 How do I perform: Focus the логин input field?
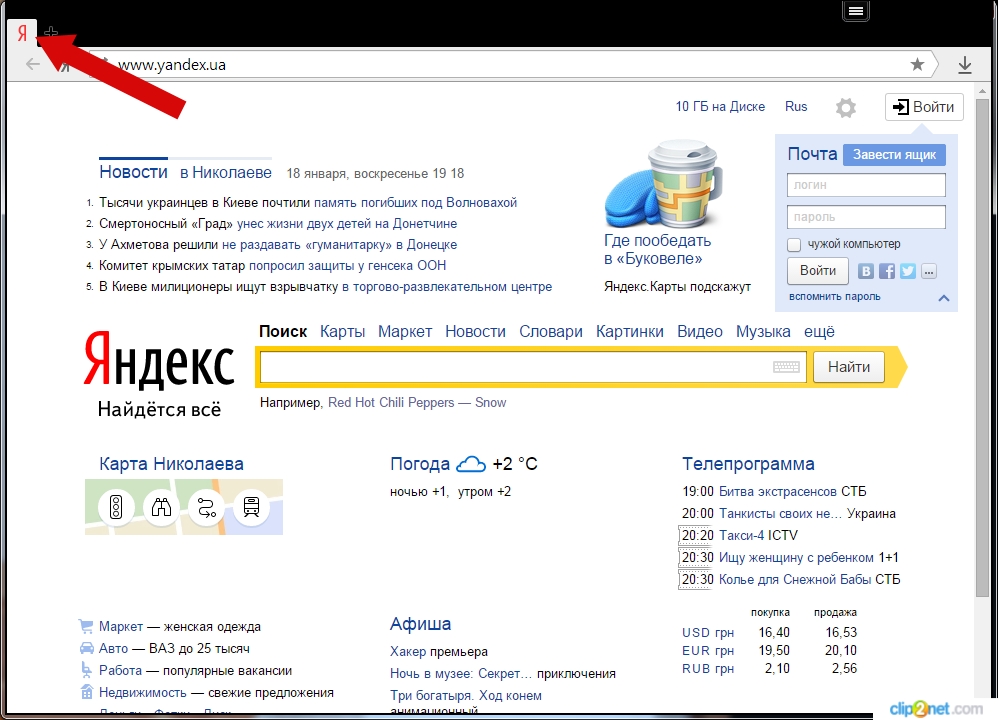click(866, 185)
